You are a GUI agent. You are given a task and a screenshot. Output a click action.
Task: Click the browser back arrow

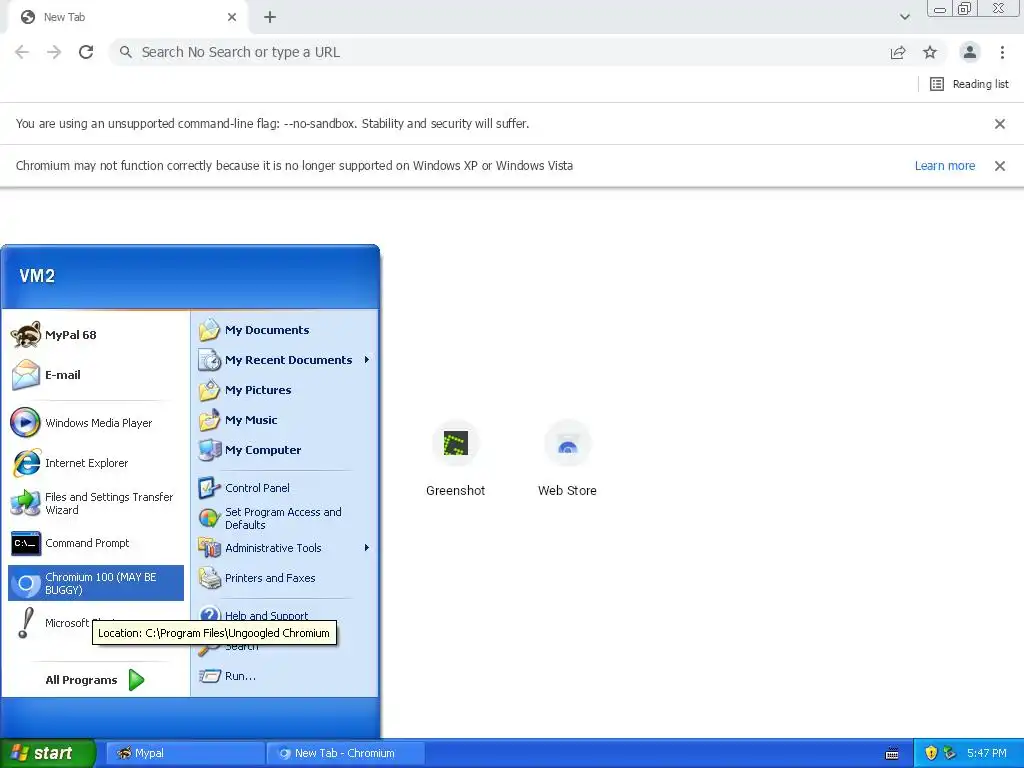tap(22, 52)
